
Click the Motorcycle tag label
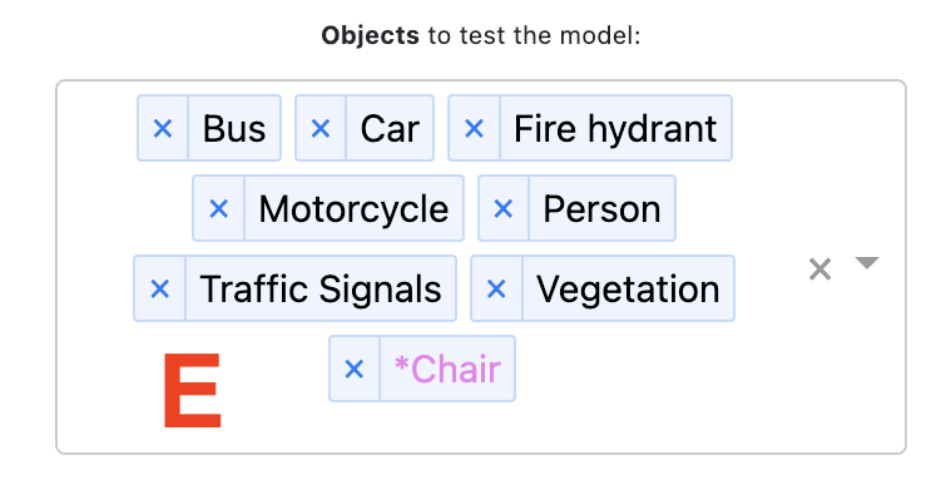(353, 209)
